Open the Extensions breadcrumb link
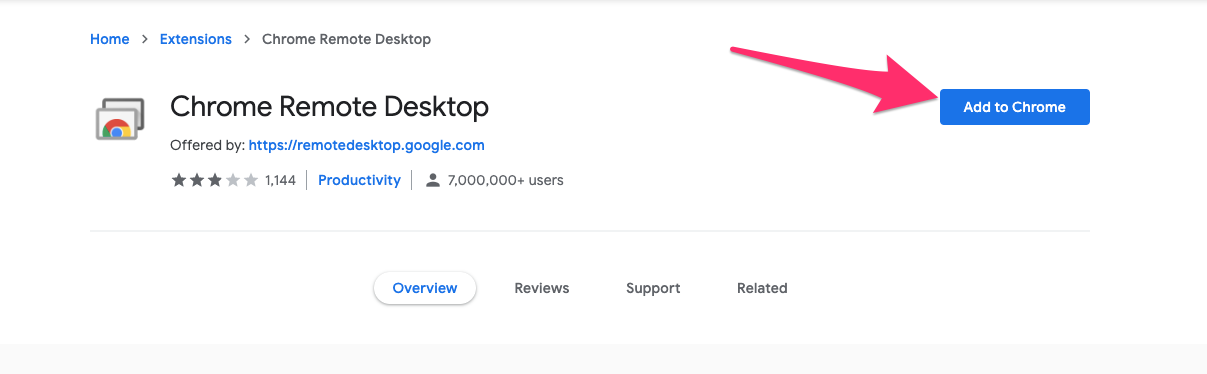Image resolution: width=1207 pixels, height=374 pixels. (x=196, y=39)
